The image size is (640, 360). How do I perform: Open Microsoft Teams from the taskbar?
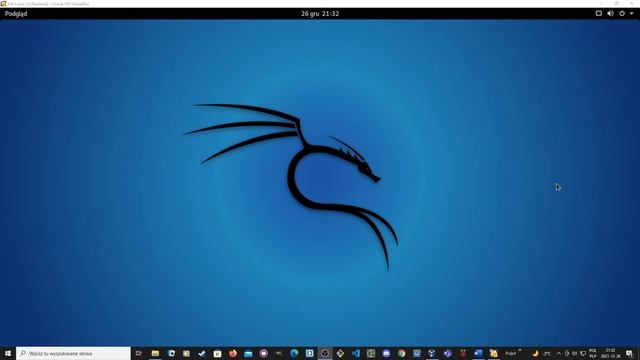pyautogui.click(x=447, y=353)
